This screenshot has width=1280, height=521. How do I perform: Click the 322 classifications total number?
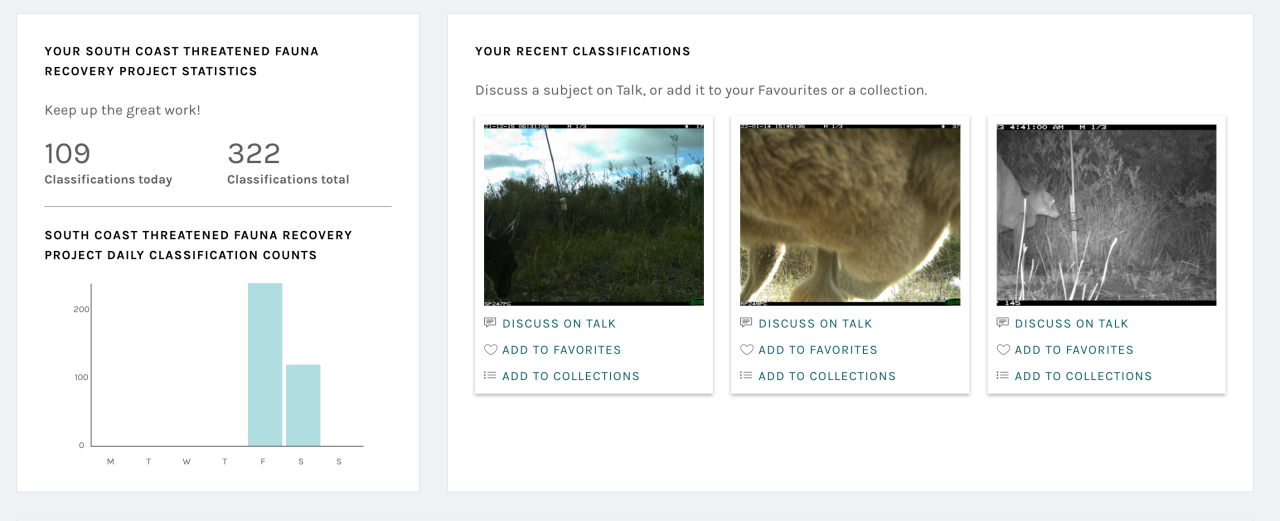click(x=254, y=154)
